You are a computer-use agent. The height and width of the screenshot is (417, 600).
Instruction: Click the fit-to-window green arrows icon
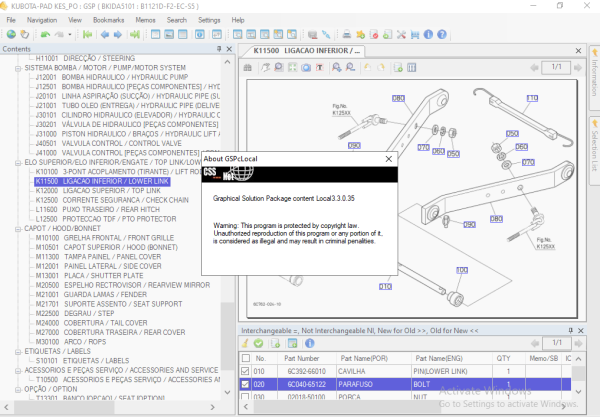[292, 68]
